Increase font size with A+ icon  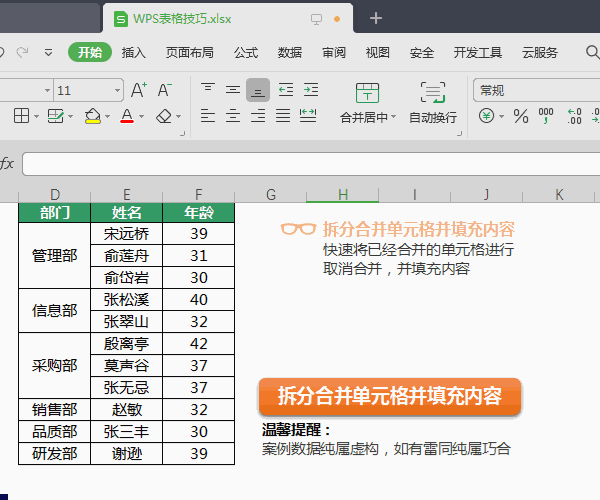[x=139, y=90]
